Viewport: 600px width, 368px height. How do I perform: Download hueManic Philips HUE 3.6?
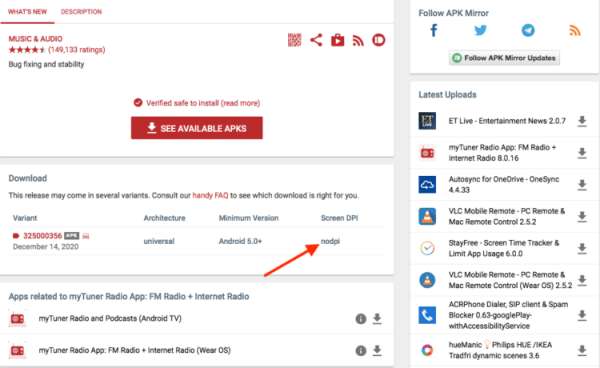coord(582,350)
